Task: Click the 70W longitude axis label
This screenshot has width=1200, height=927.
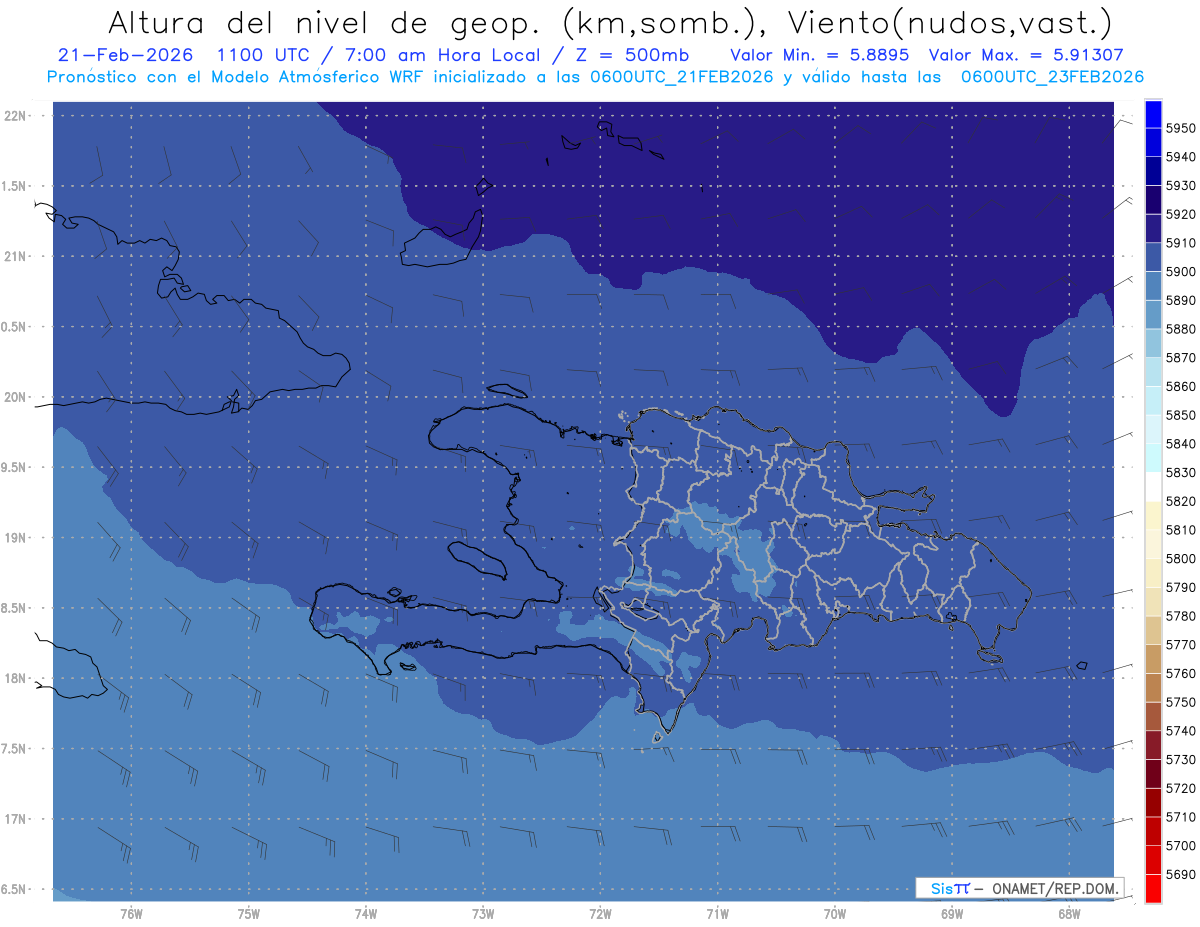Action: coord(834,913)
